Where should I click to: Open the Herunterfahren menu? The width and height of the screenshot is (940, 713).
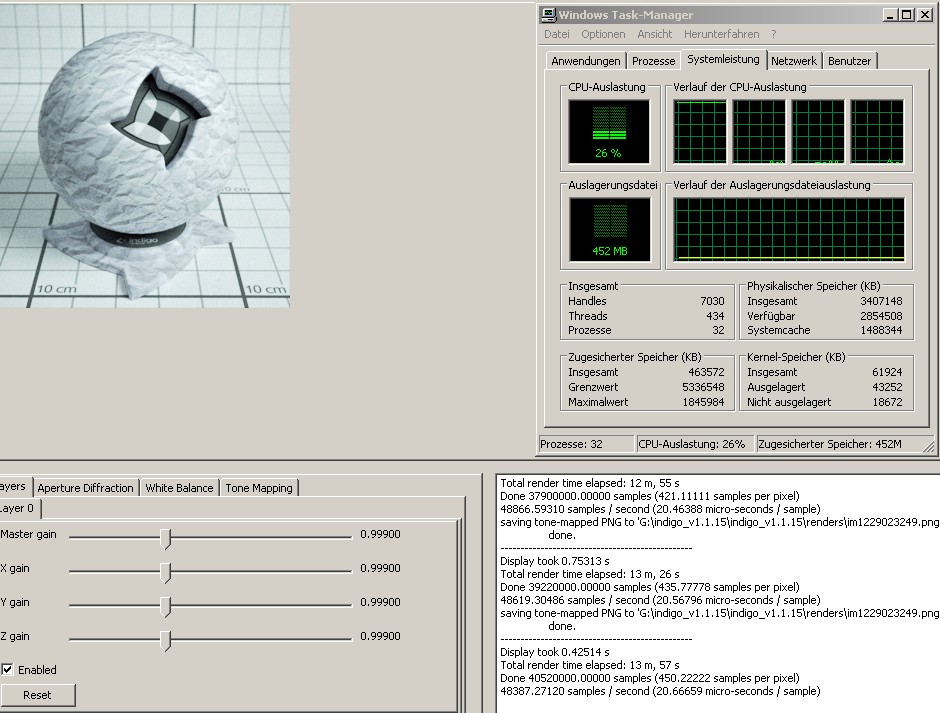click(723, 34)
